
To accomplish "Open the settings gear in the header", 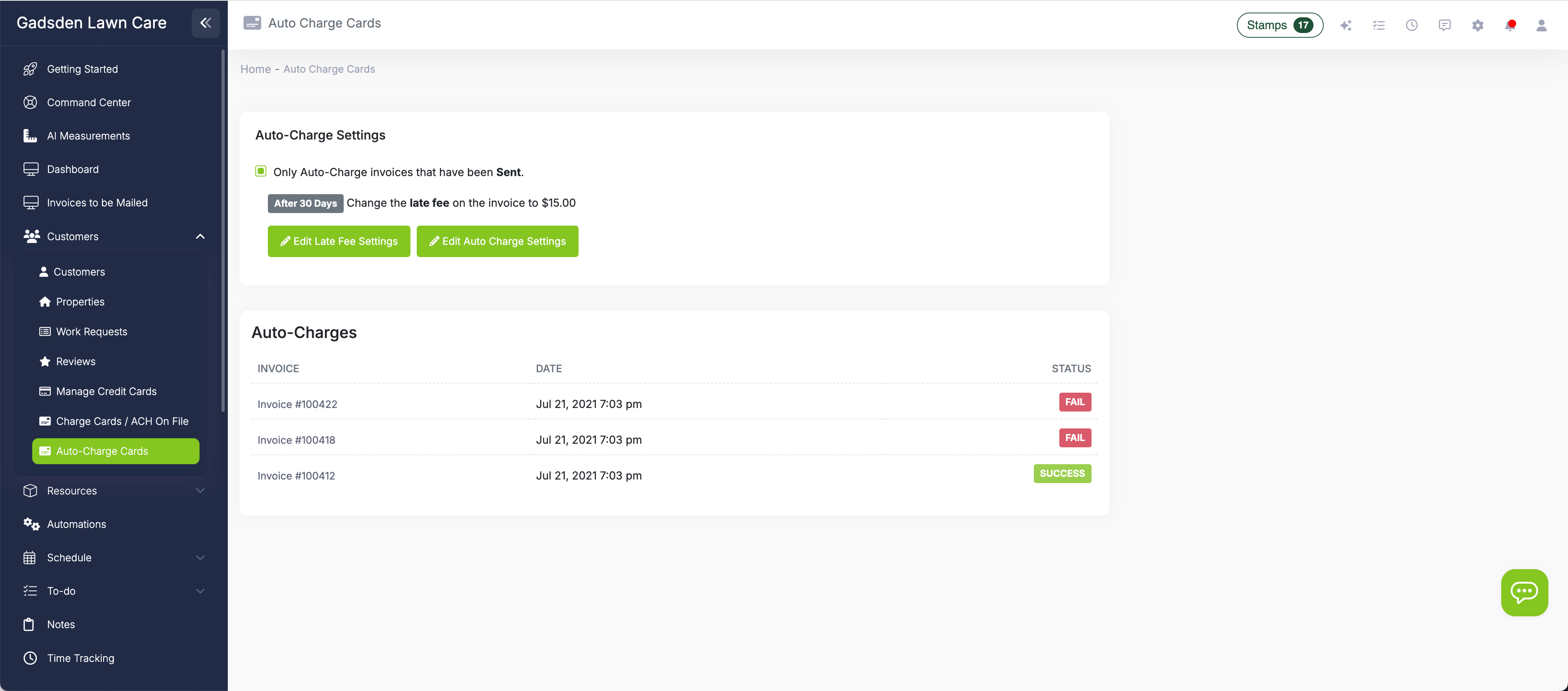I will [x=1478, y=25].
